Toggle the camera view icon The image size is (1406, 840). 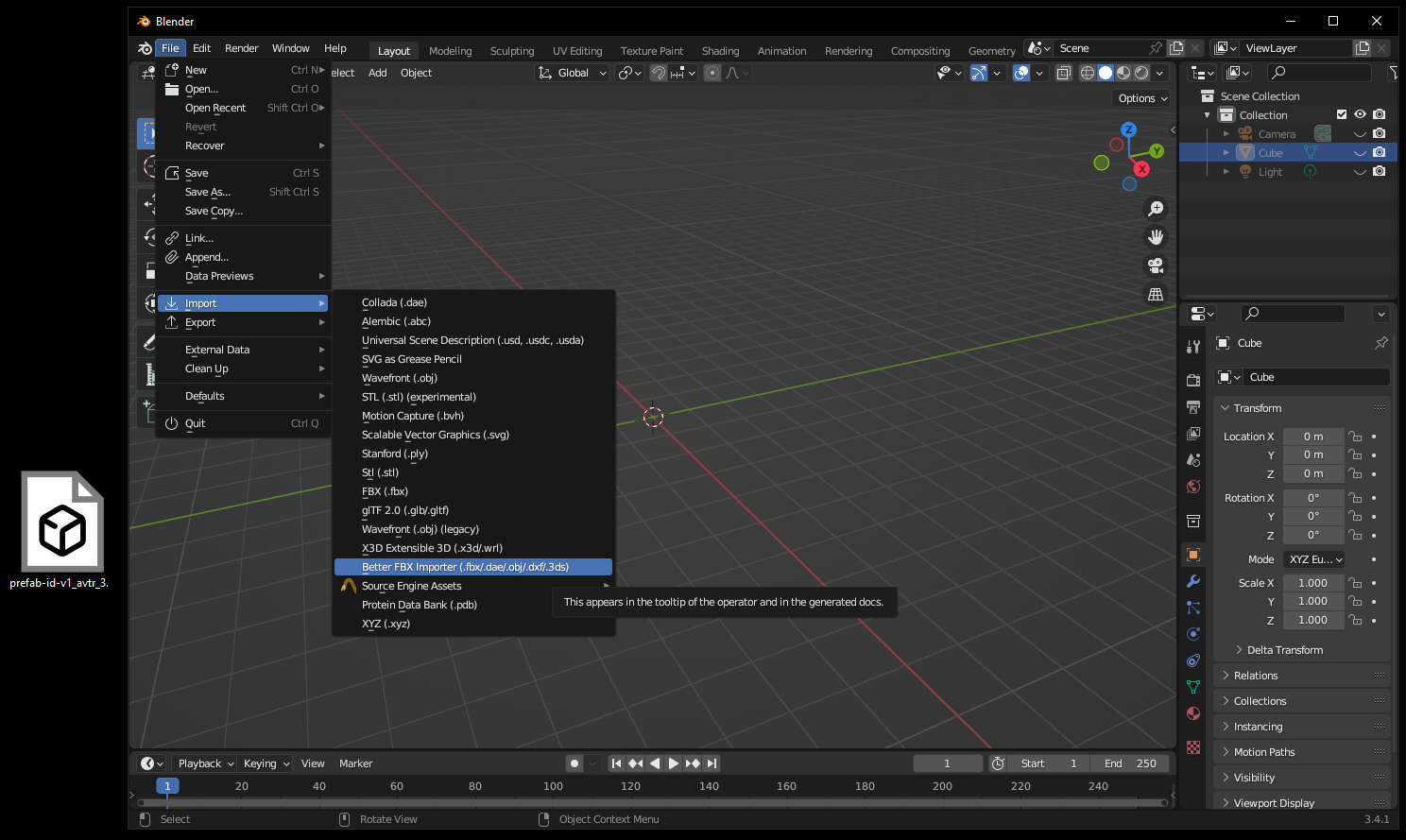[1155, 266]
